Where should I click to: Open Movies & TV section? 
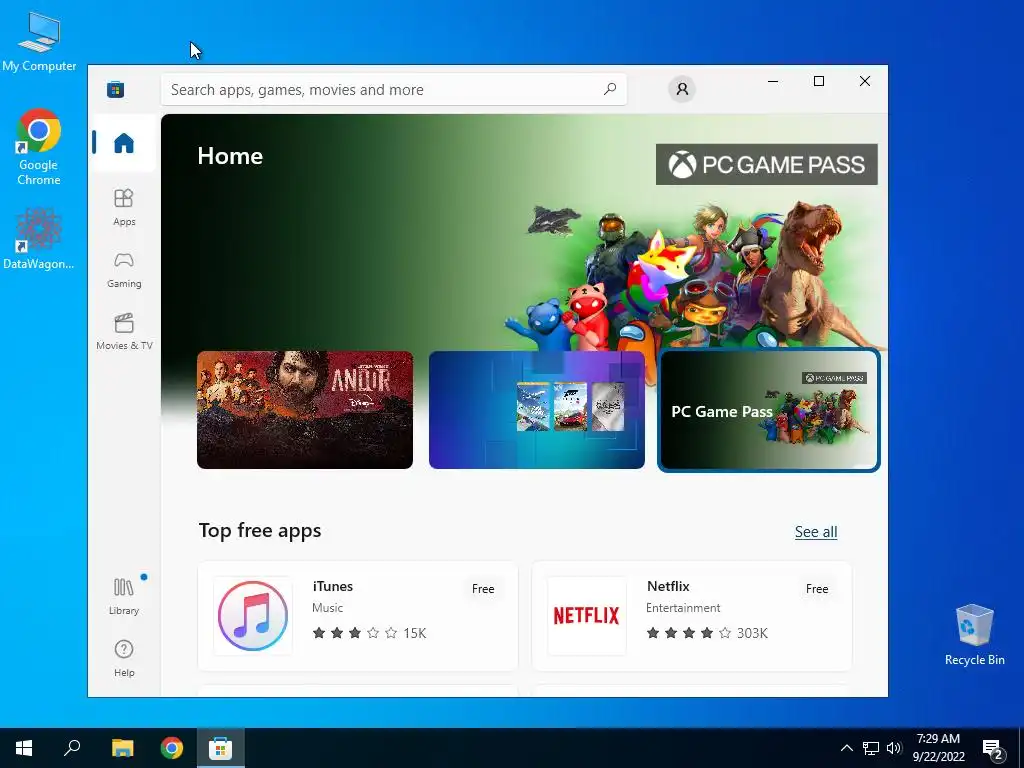coord(124,332)
